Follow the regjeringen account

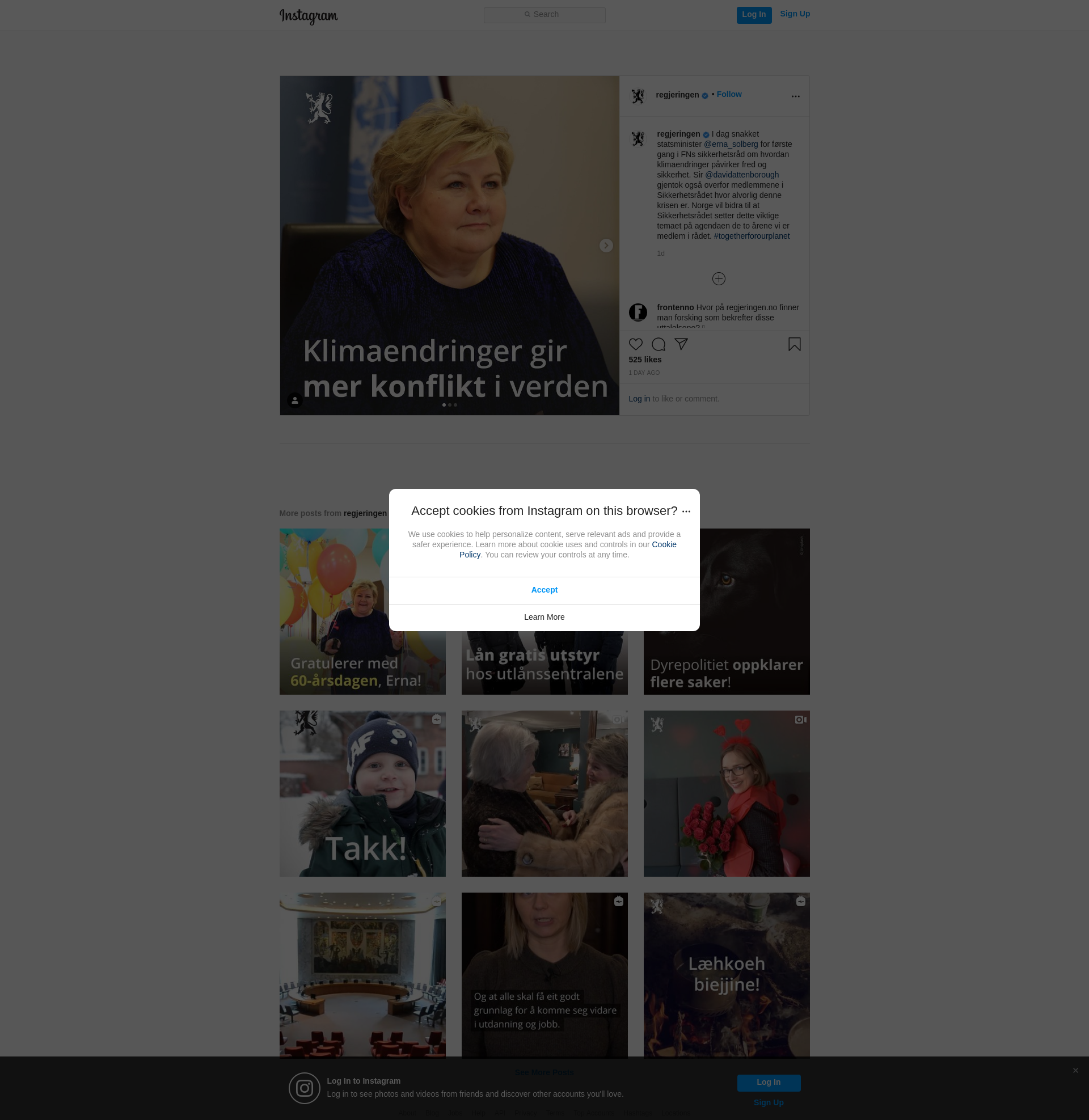(x=729, y=94)
